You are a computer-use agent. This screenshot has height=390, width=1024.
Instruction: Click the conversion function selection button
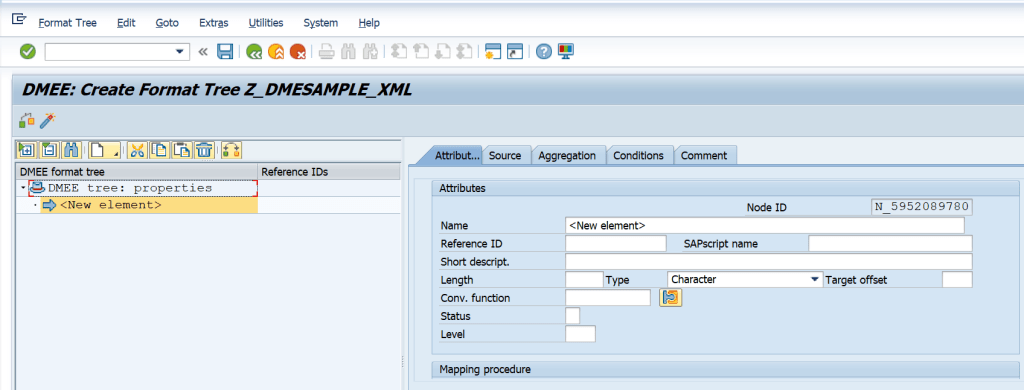671,298
